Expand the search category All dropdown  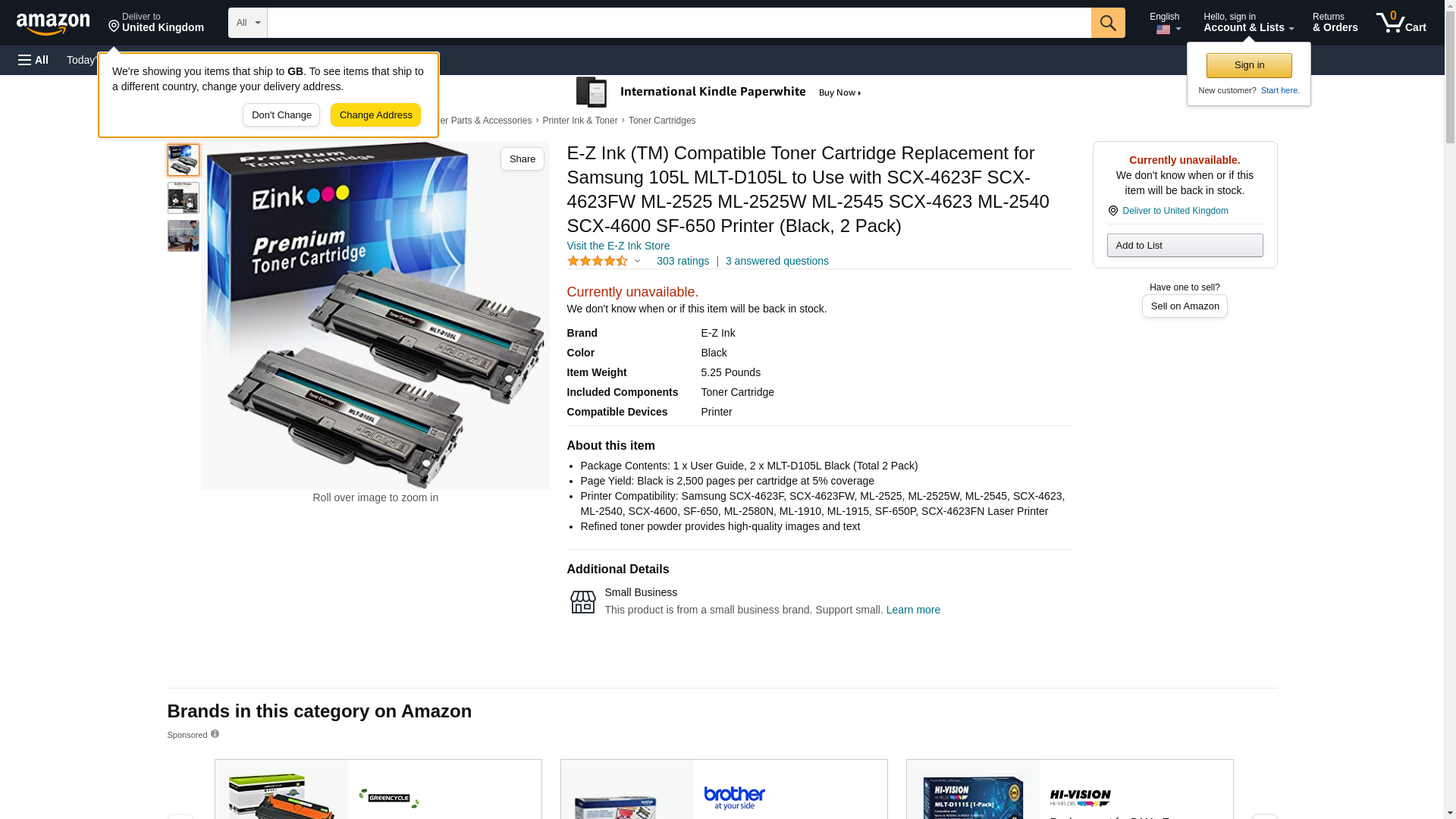point(248,23)
